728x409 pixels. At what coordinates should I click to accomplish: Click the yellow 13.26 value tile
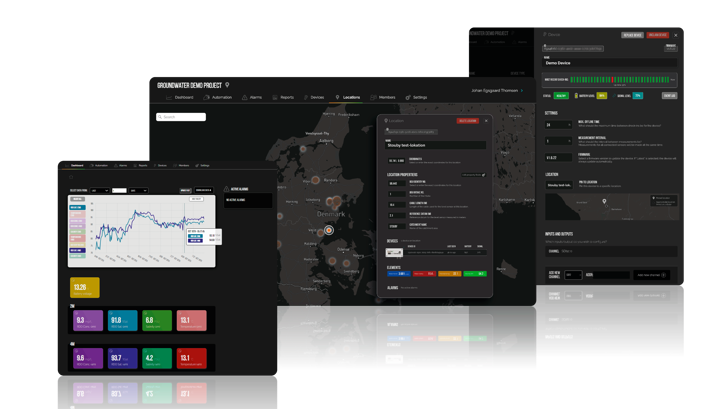85,288
